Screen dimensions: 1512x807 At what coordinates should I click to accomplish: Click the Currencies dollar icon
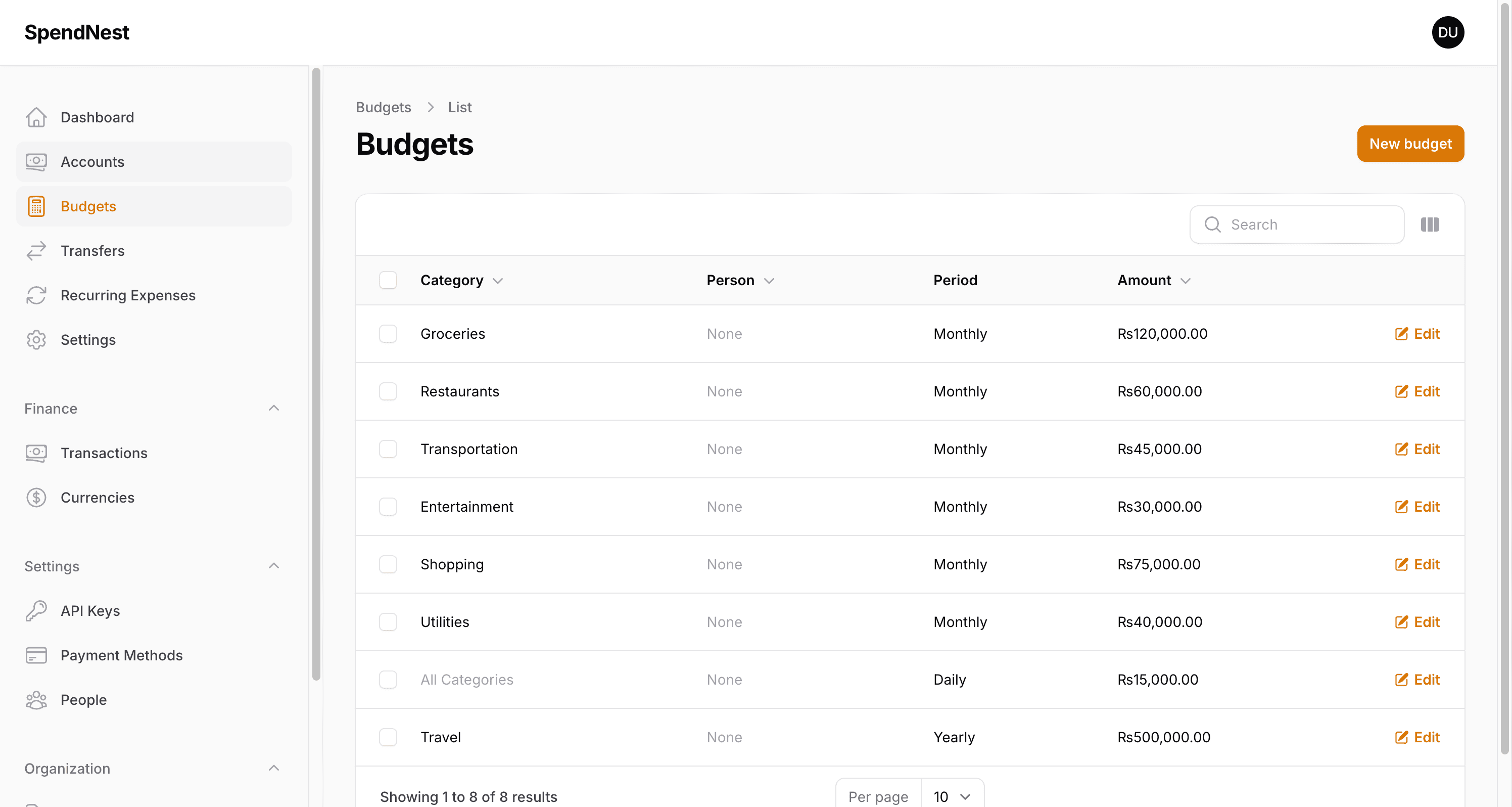[36, 498]
